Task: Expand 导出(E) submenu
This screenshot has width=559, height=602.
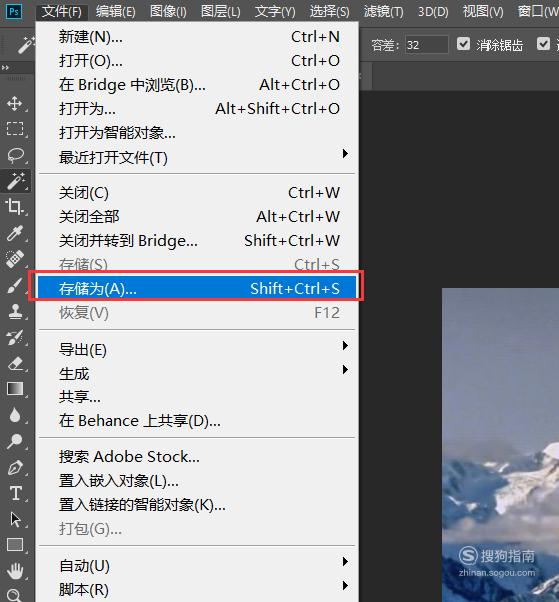Action: point(198,349)
